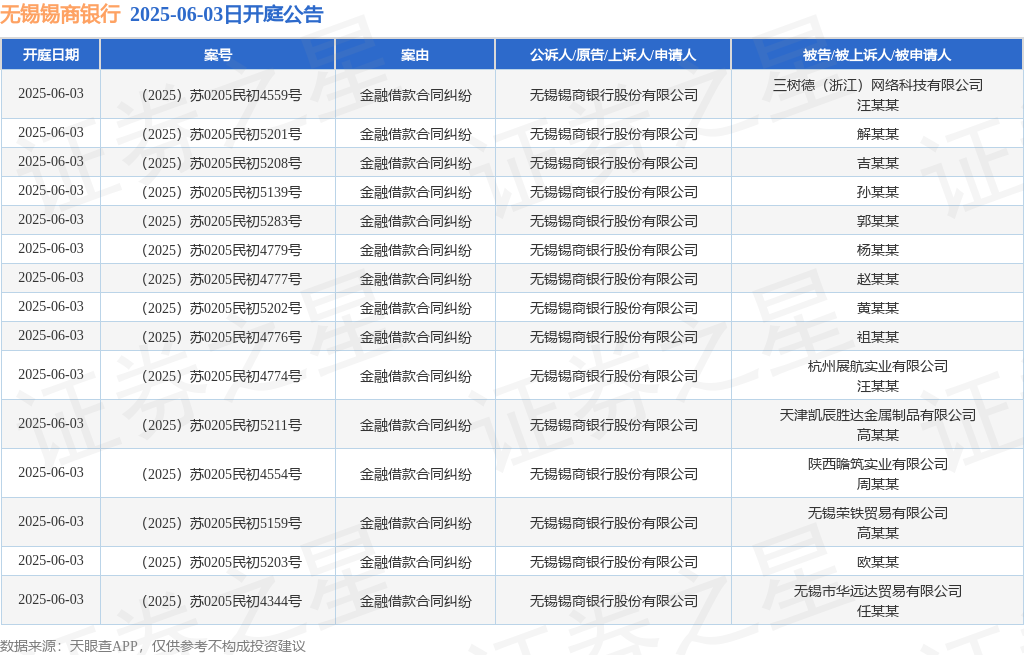Click defendant 祖某某
This screenshot has height=655, width=1024.
click(878, 337)
